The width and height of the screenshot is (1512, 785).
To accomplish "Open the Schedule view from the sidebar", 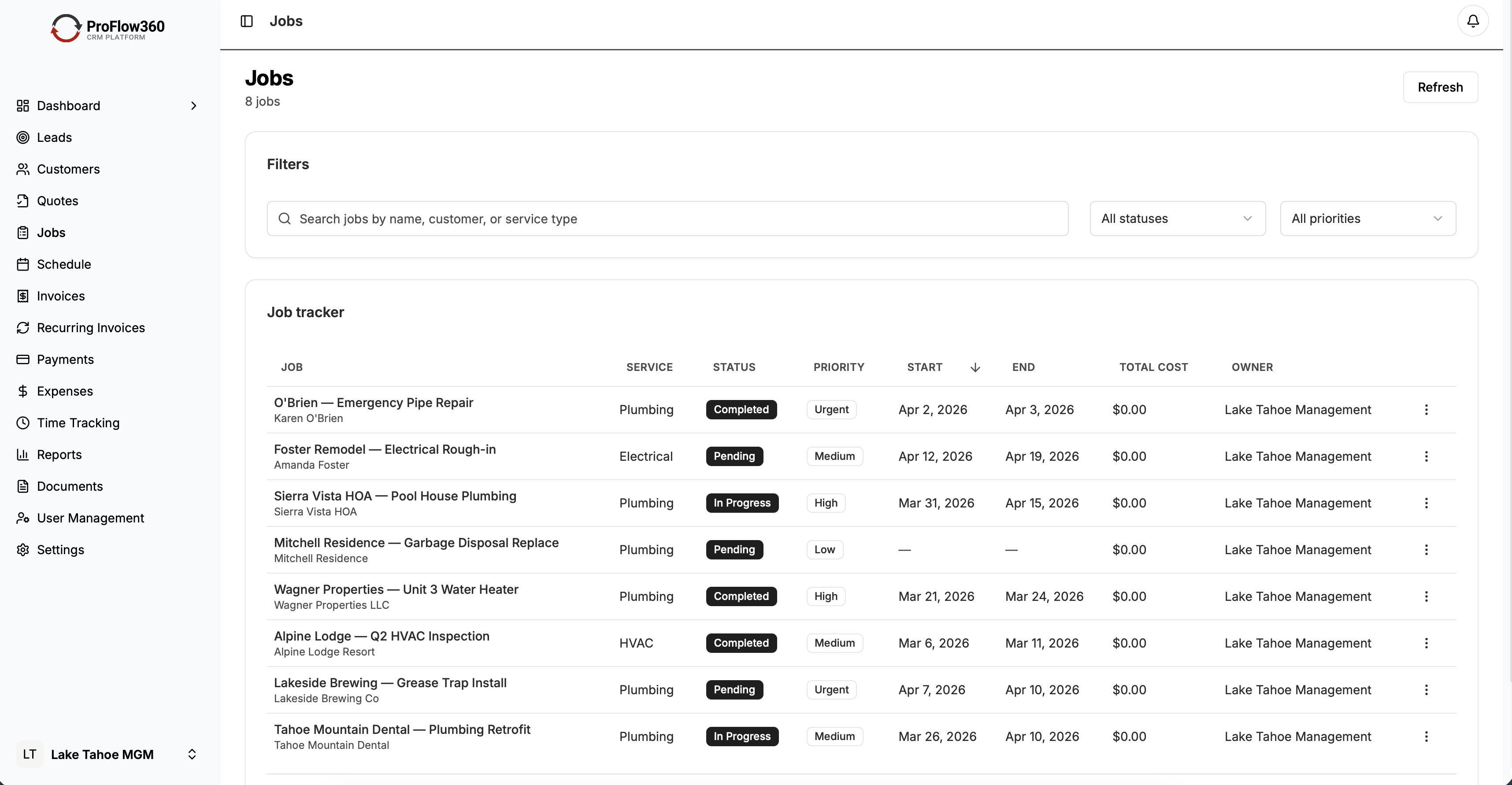I will click(63, 264).
